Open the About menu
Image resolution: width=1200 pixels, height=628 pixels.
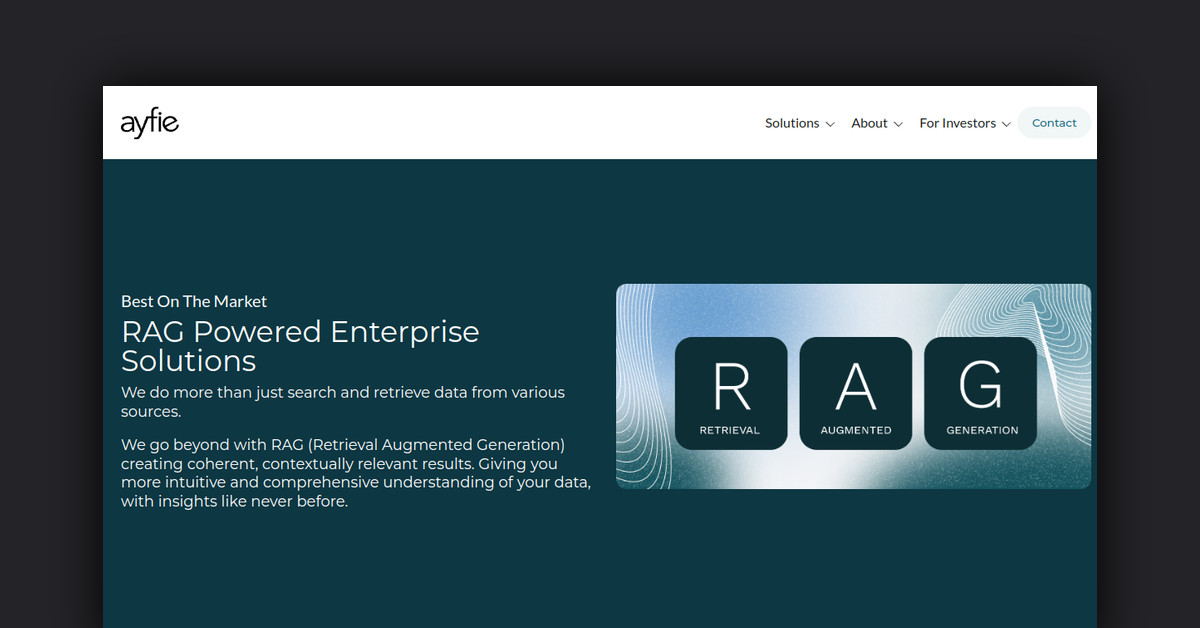tap(869, 123)
